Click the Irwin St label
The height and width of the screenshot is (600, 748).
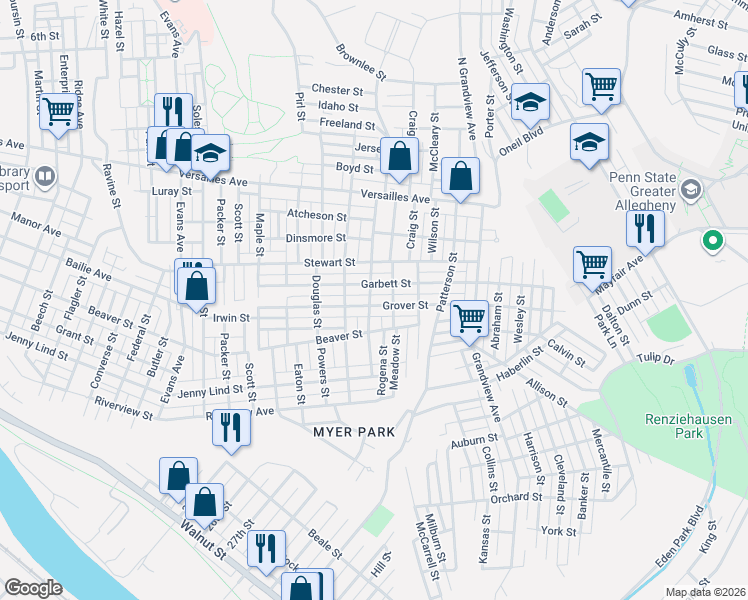(231, 318)
